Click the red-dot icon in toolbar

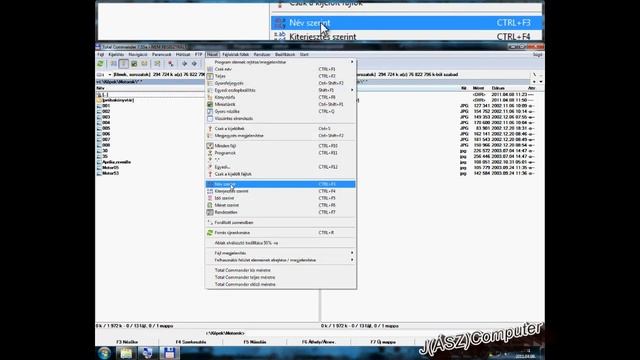pyautogui.click(x=171, y=64)
